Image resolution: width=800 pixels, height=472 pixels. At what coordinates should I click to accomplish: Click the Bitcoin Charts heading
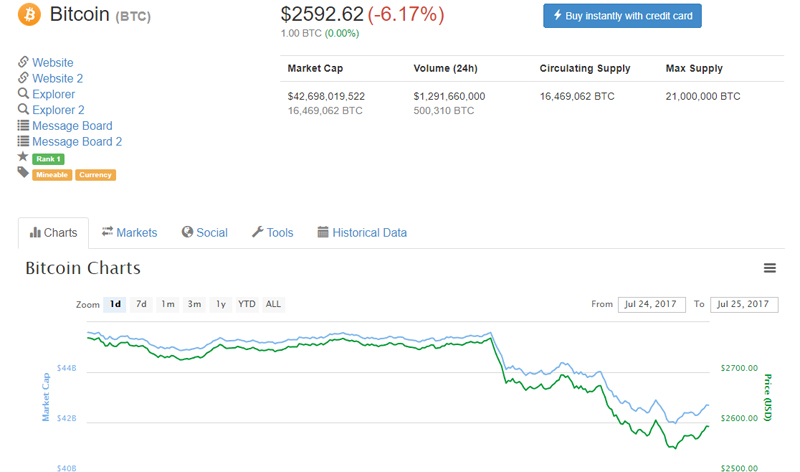(83, 268)
